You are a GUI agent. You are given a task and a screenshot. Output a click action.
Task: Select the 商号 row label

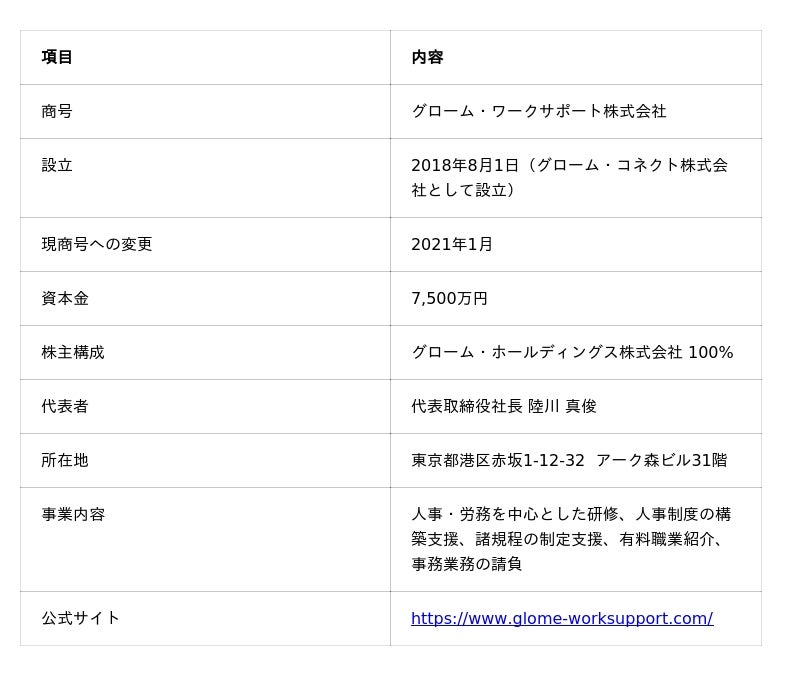(57, 111)
